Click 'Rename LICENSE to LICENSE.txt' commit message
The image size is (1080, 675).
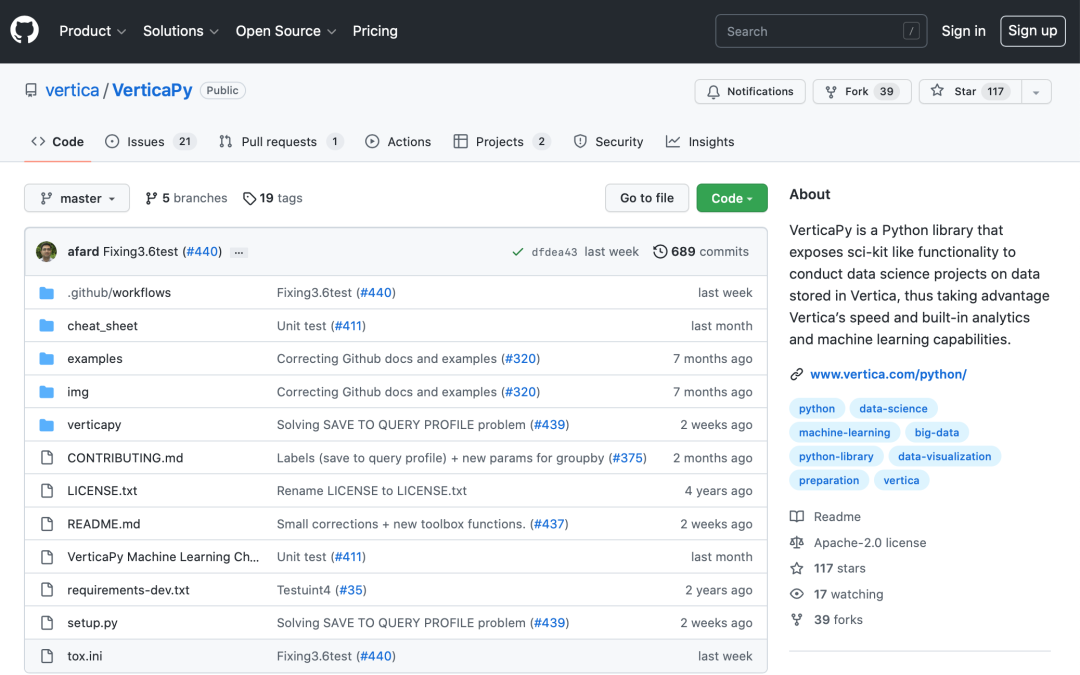pyautogui.click(x=372, y=491)
